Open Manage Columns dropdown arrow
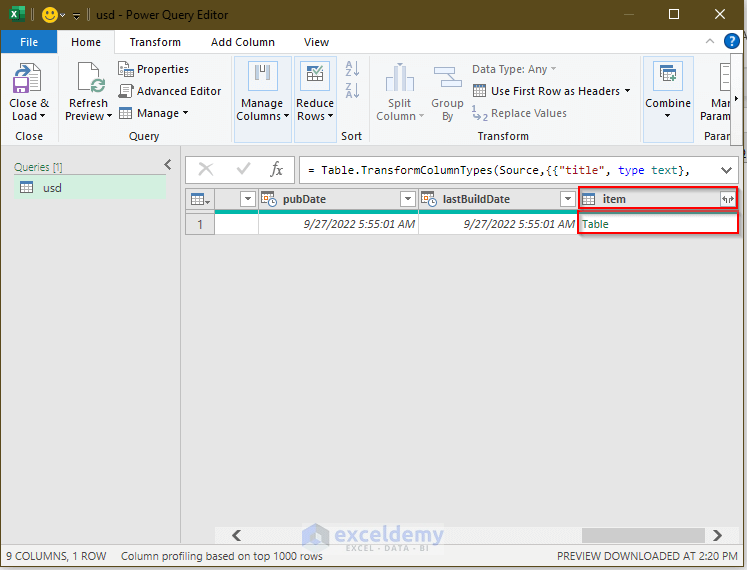The width and height of the screenshot is (747, 570). pyautogui.click(x=286, y=116)
